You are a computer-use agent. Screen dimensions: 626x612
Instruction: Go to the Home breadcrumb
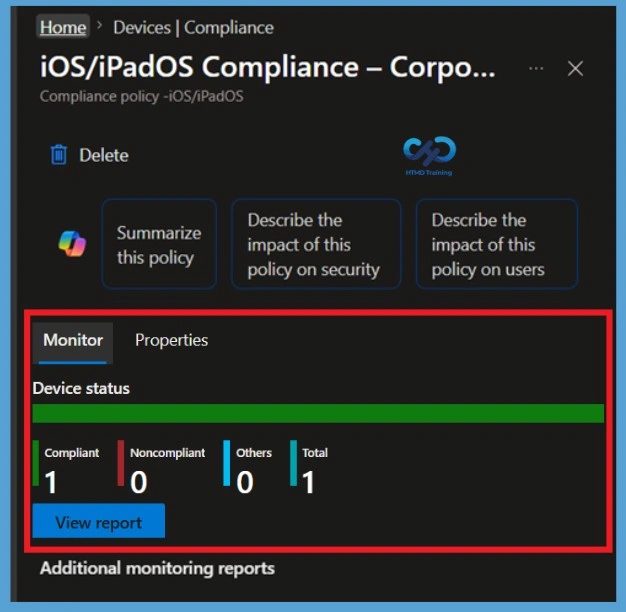tap(63, 28)
